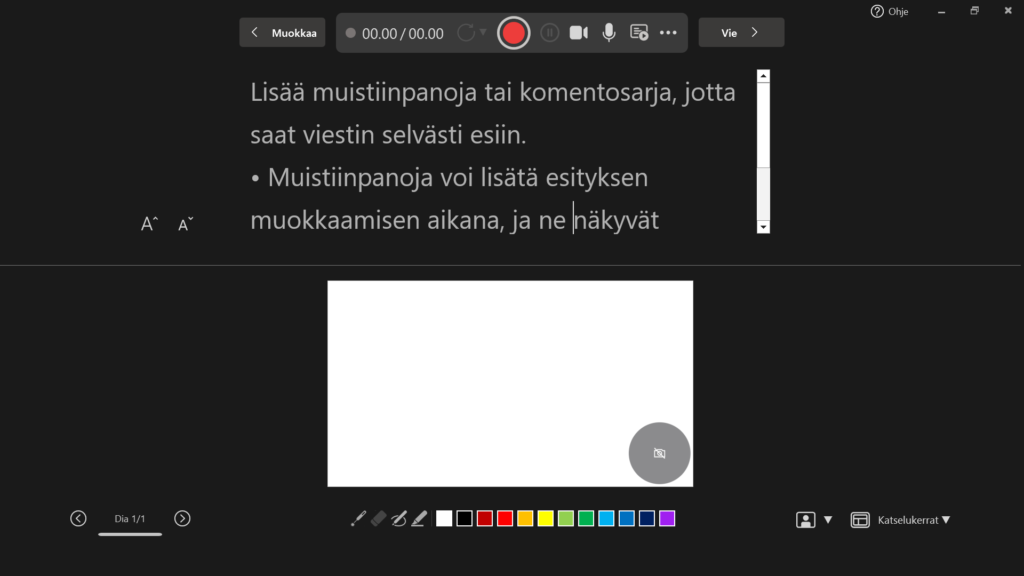The image size is (1024, 576).
Task: Toggle the camera on or off
Action: (x=579, y=33)
